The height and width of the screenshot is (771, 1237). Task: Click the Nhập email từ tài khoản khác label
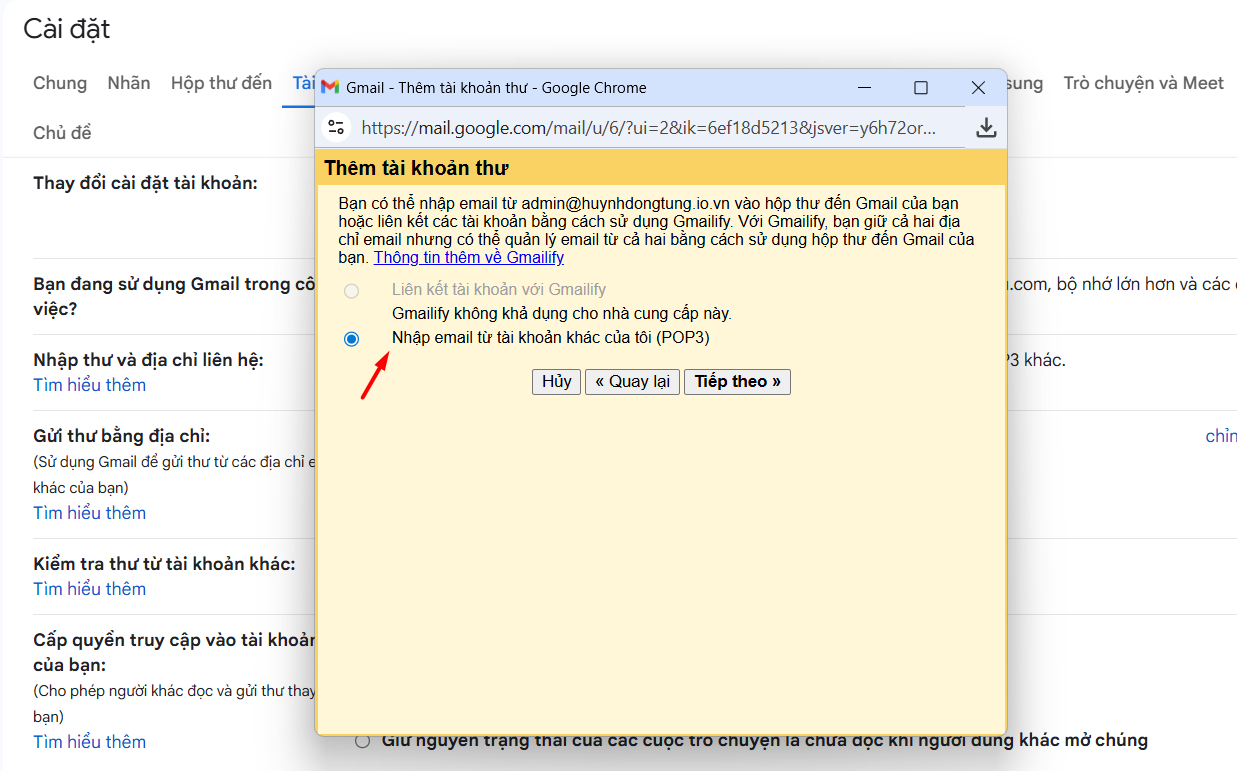[x=551, y=338]
